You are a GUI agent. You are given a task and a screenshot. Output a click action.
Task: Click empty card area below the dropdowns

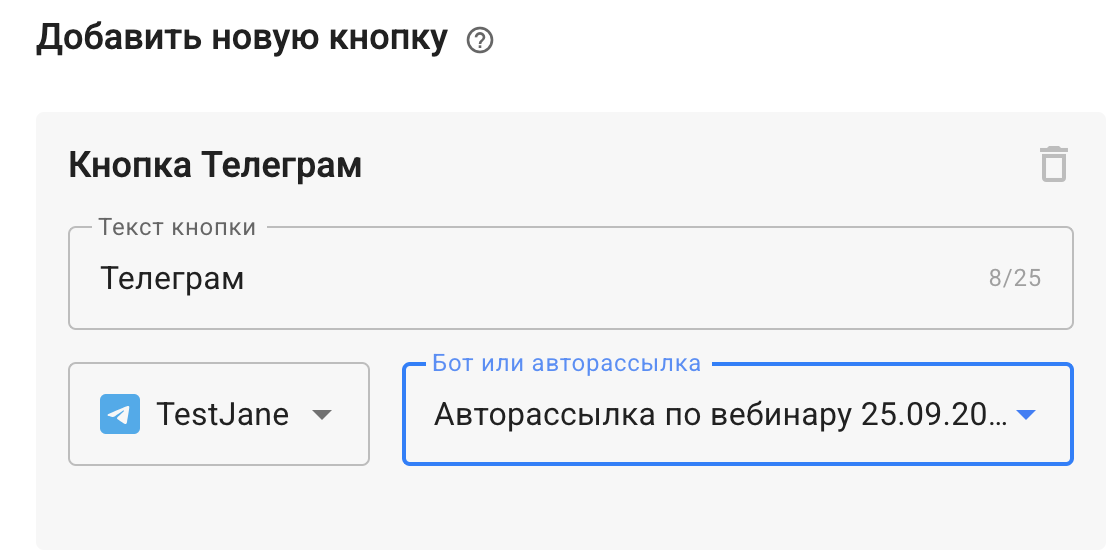pyautogui.click(x=570, y=508)
